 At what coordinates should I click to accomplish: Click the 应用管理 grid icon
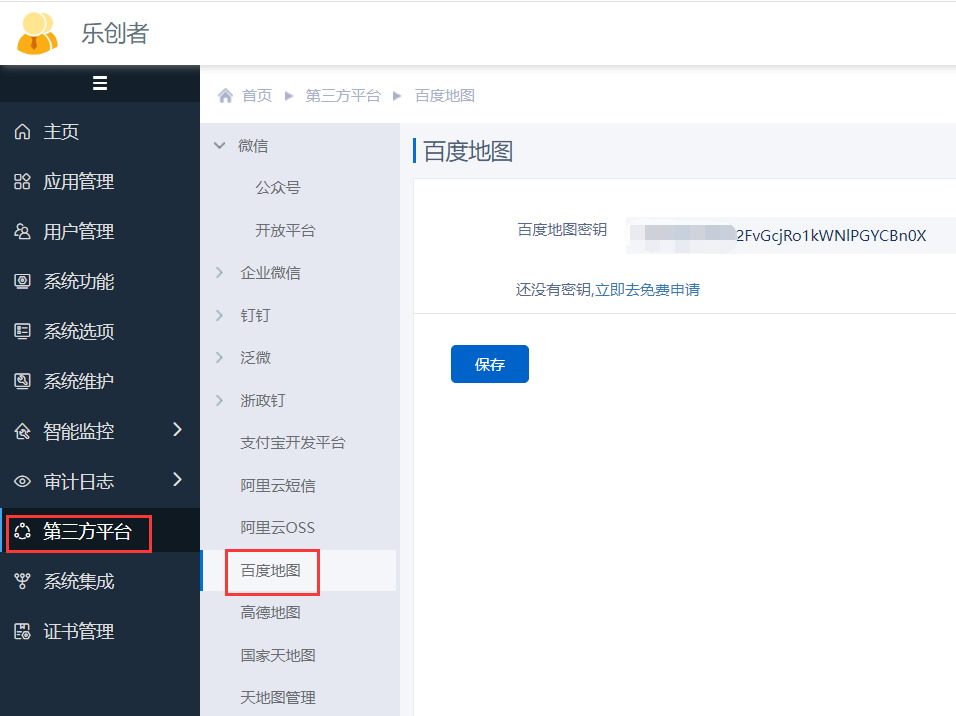[x=22, y=182]
